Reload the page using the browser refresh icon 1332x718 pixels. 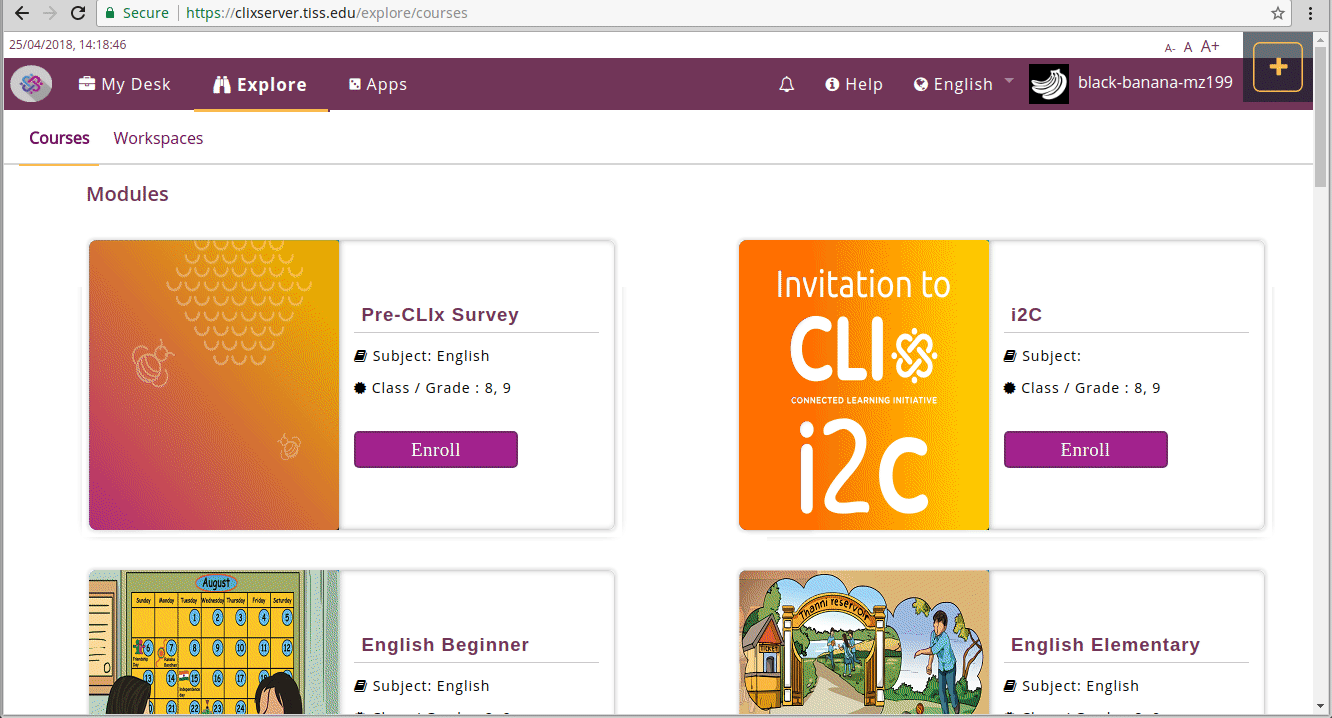[x=78, y=13]
